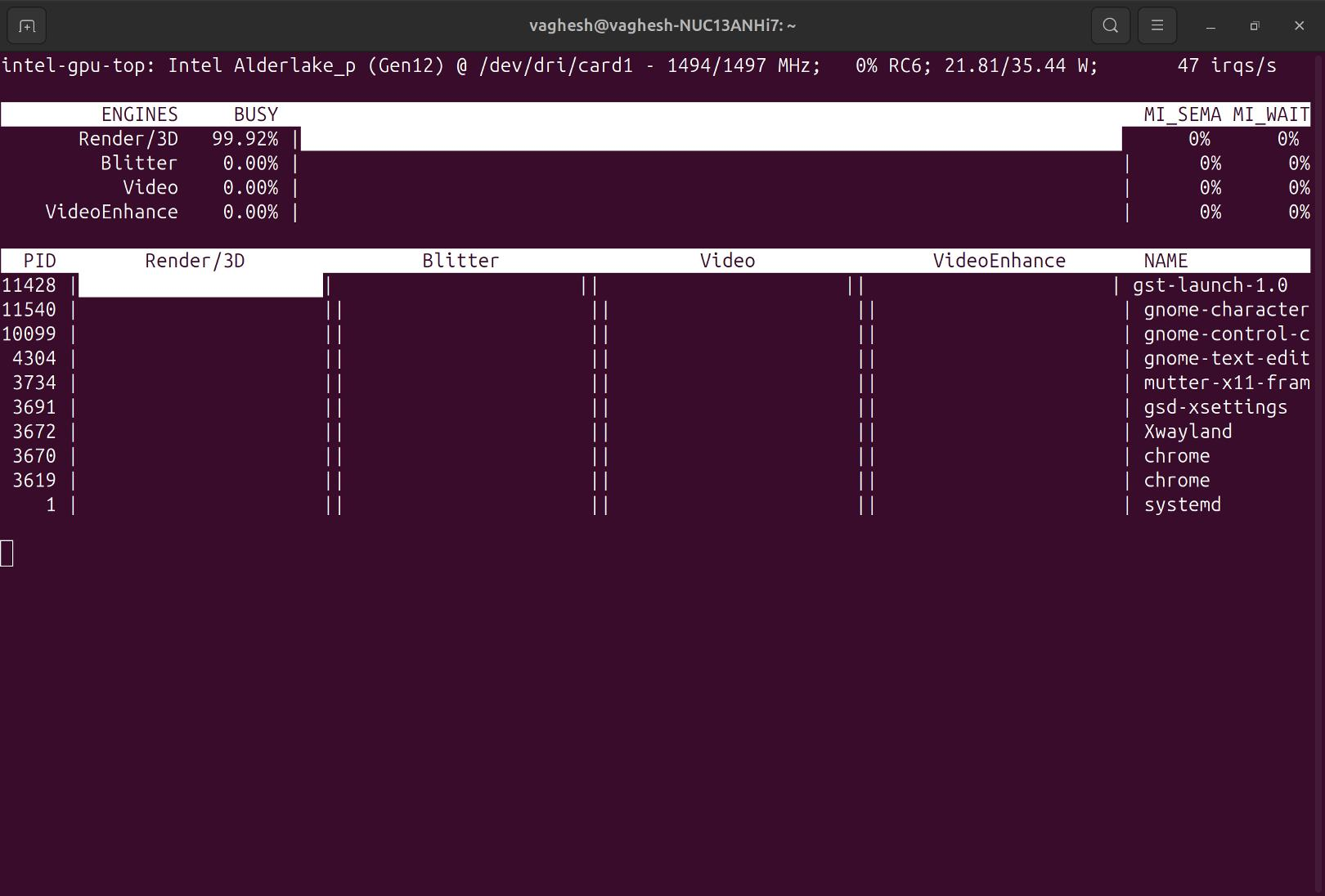Click the VideoEnhance engine label
Viewport: 1325px width, 896px height.
click(111, 212)
